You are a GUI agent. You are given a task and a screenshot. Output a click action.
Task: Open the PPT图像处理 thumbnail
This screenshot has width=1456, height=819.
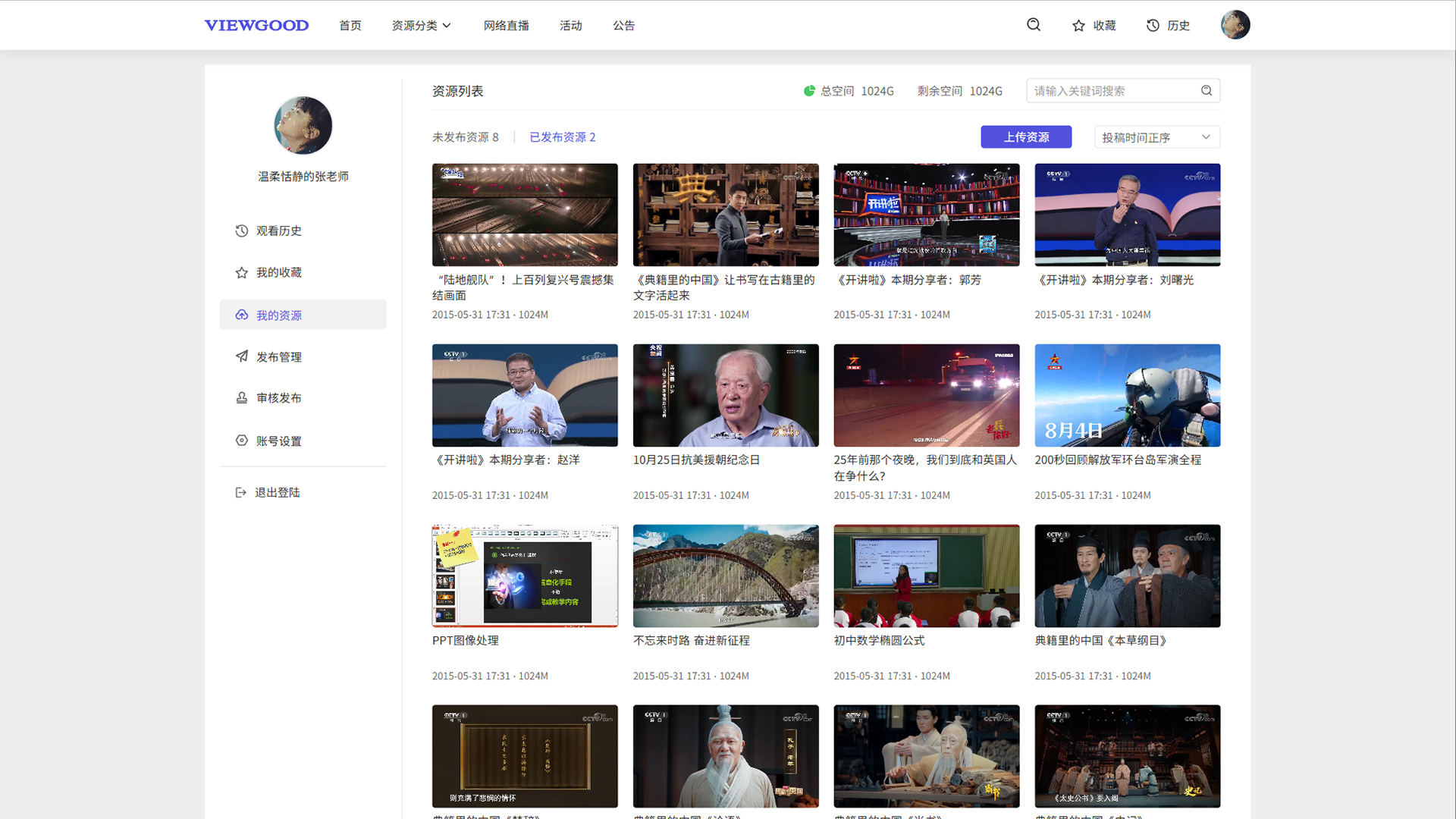[525, 576]
